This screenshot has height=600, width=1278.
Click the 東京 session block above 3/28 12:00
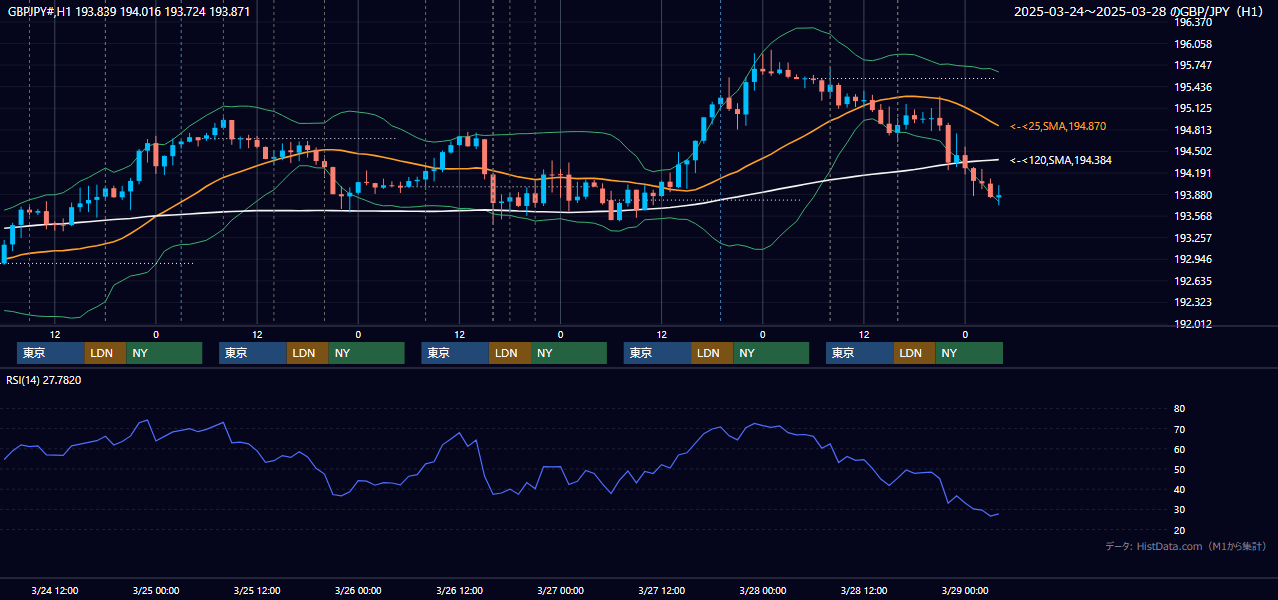(860, 353)
